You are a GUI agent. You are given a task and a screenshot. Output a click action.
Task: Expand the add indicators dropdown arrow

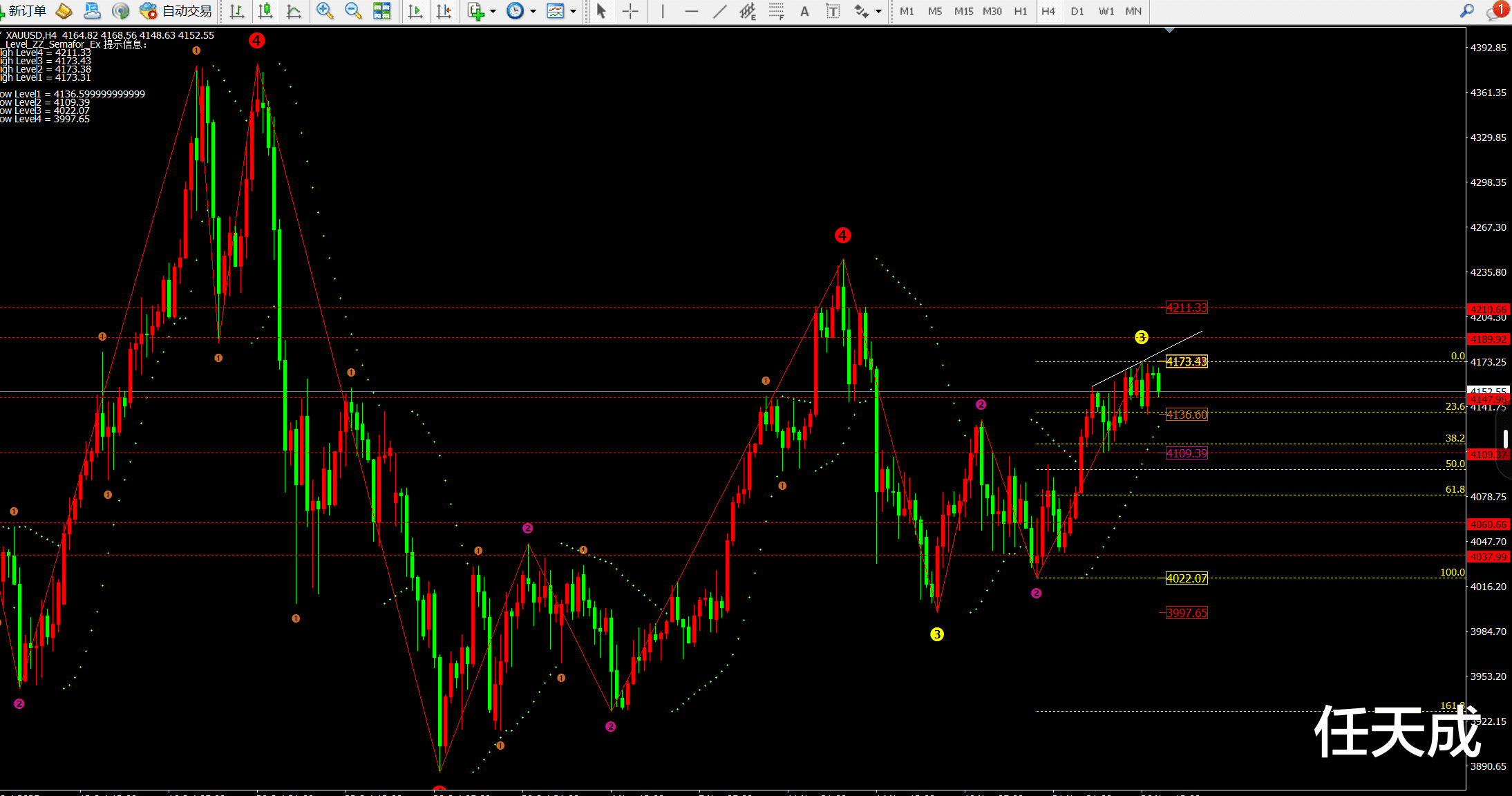click(x=493, y=11)
